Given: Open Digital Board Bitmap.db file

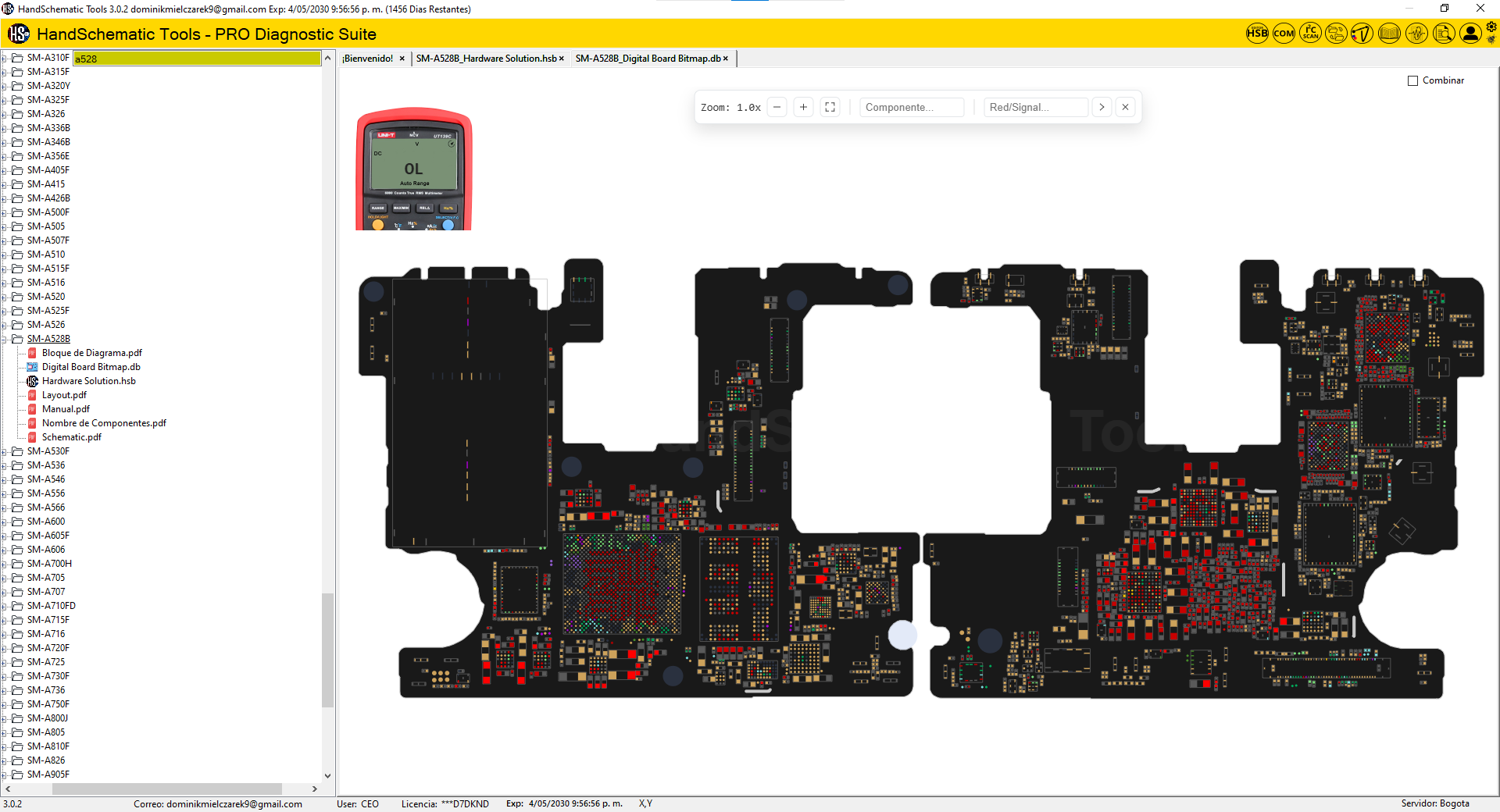Looking at the screenshot, I should coord(91,367).
